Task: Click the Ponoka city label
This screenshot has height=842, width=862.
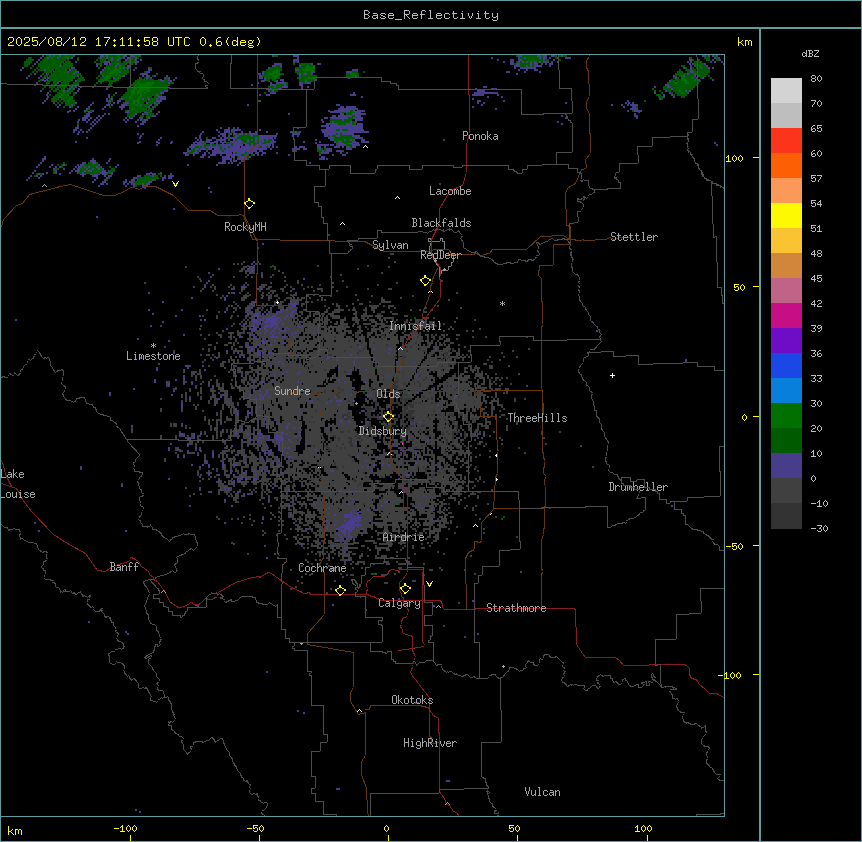Action: (480, 136)
